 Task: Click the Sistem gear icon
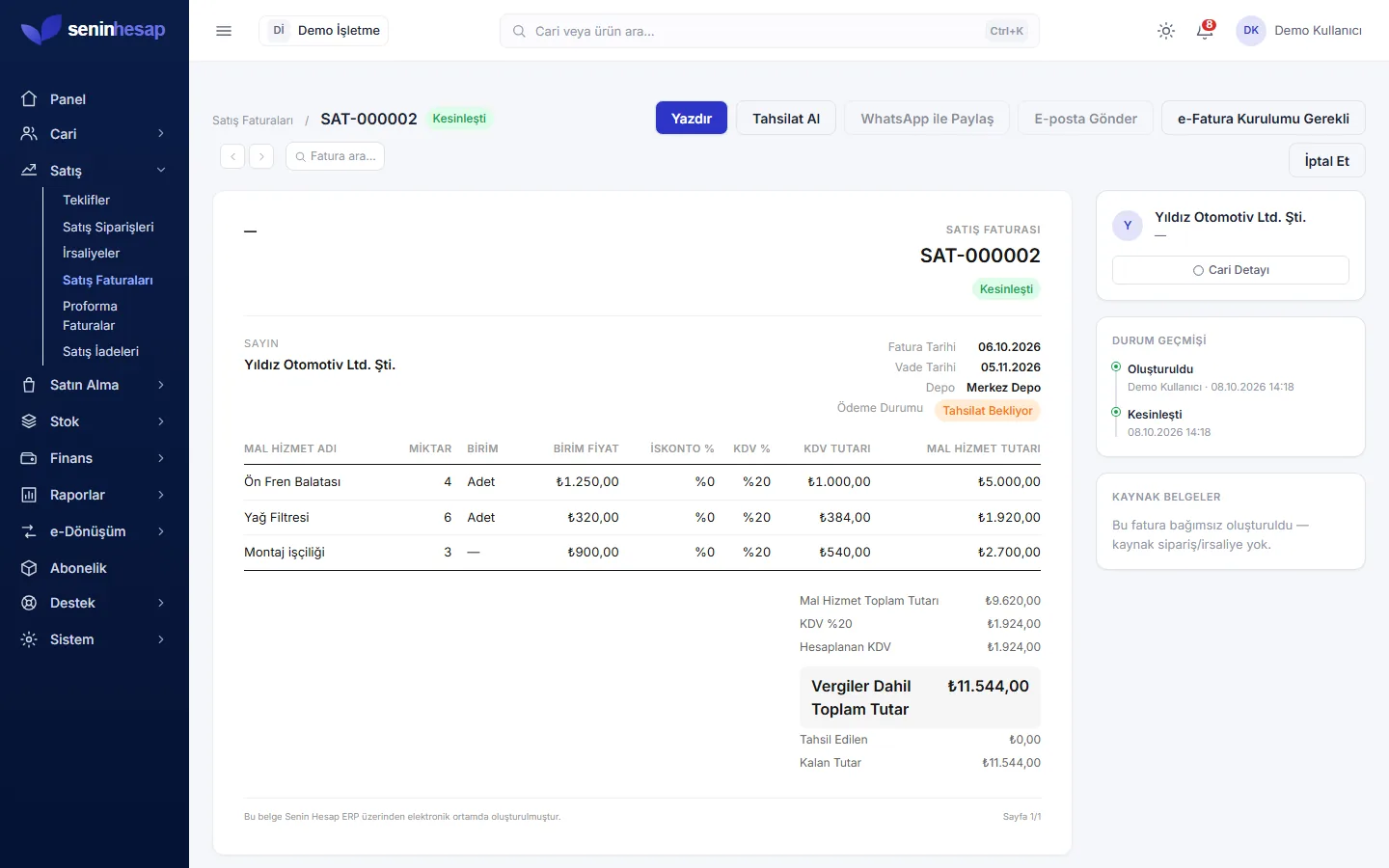tap(29, 639)
